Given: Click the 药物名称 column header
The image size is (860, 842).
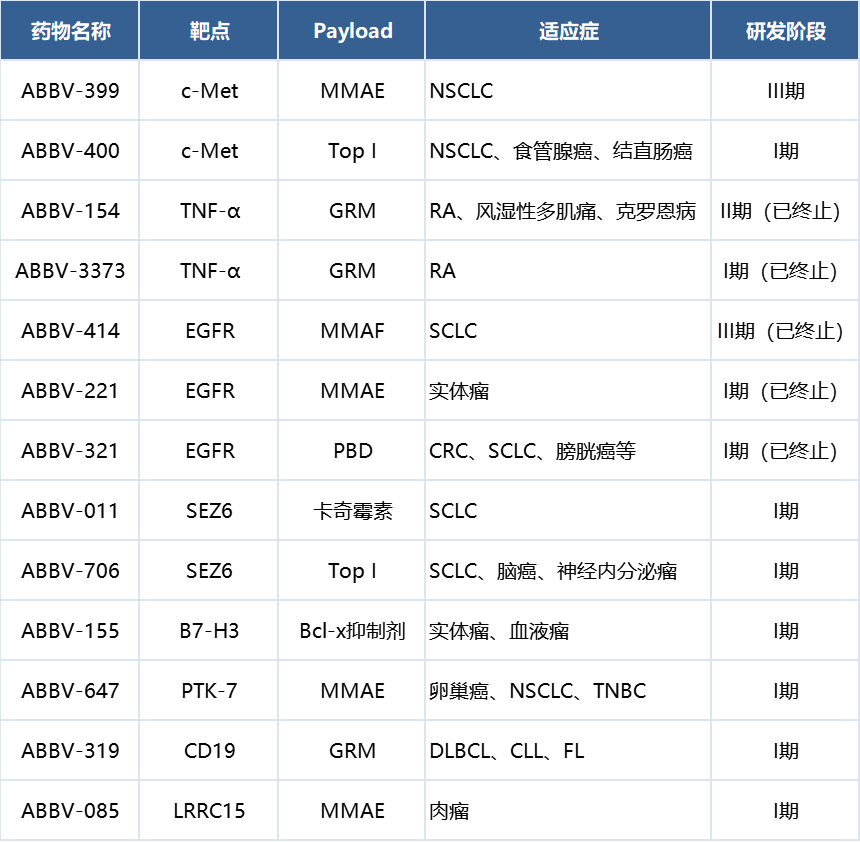Looking at the screenshot, I should 70,31.
